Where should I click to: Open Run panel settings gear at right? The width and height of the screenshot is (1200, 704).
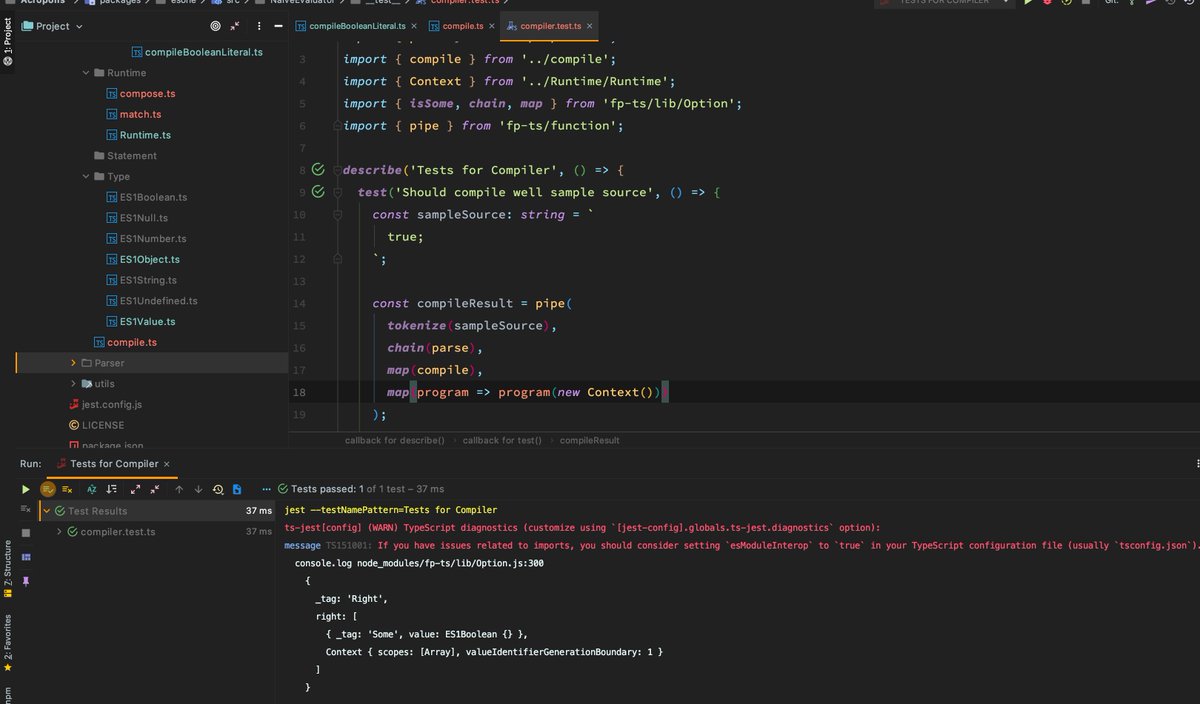coord(1197,464)
